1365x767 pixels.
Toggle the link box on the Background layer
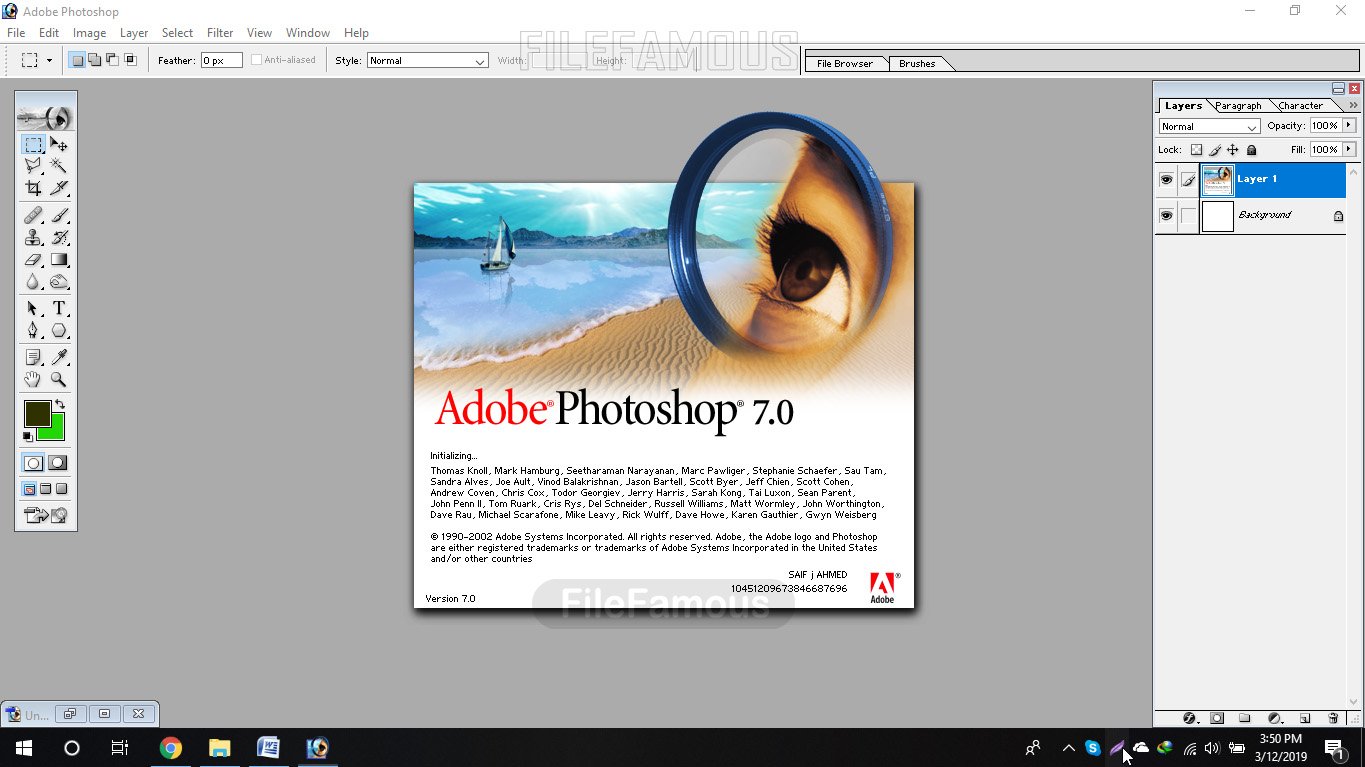click(x=1188, y=216)
